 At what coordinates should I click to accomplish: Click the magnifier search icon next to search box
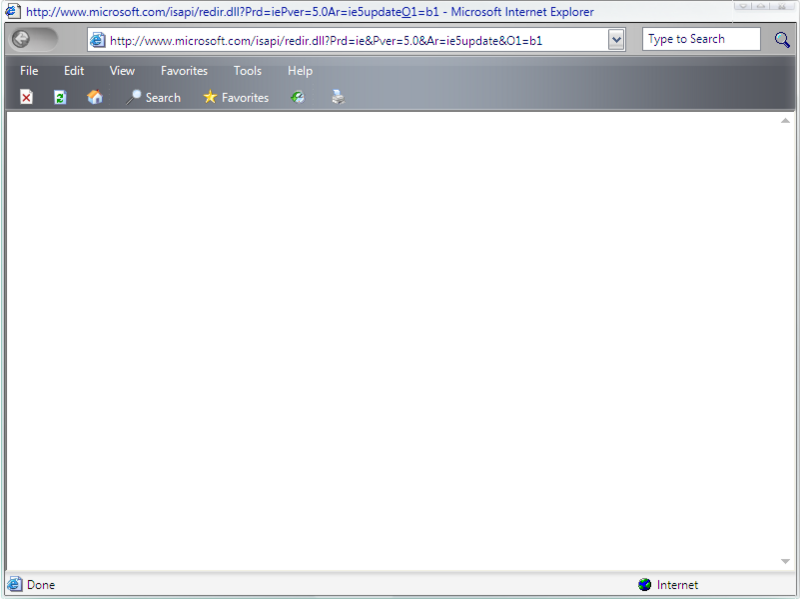(x=782, y=39)
